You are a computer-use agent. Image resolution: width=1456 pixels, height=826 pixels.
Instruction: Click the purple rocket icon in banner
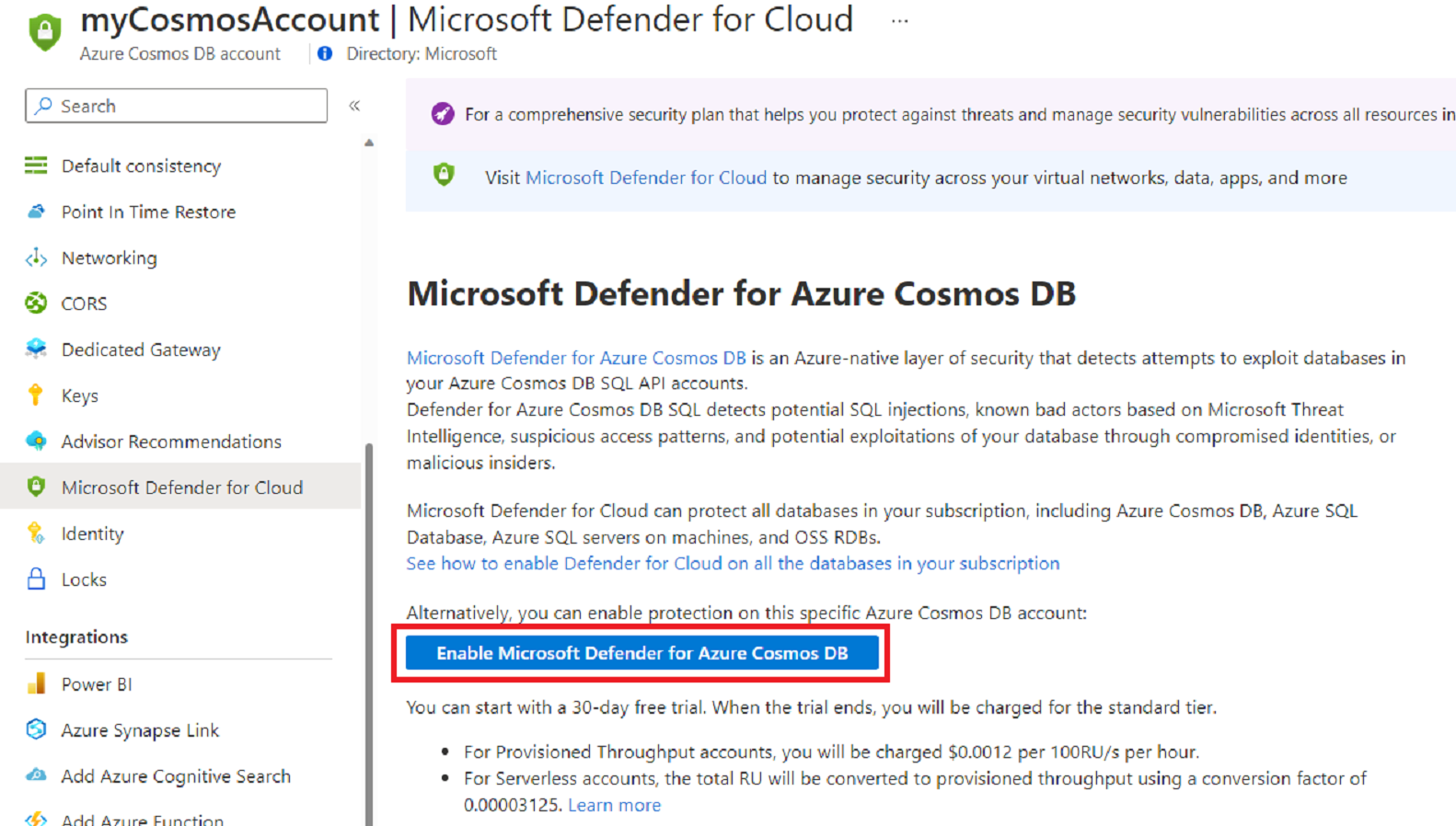[x=443, y=114]
